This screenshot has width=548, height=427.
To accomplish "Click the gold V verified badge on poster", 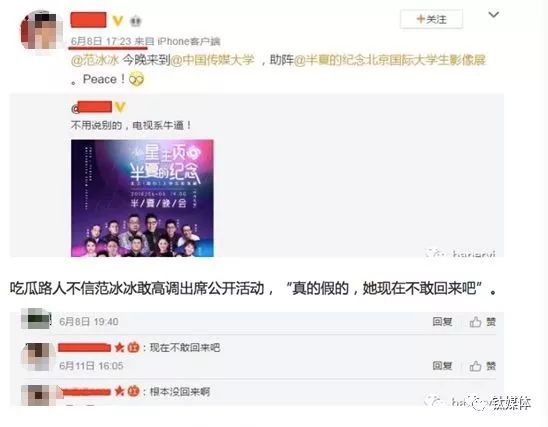I will tap(118, 21).
